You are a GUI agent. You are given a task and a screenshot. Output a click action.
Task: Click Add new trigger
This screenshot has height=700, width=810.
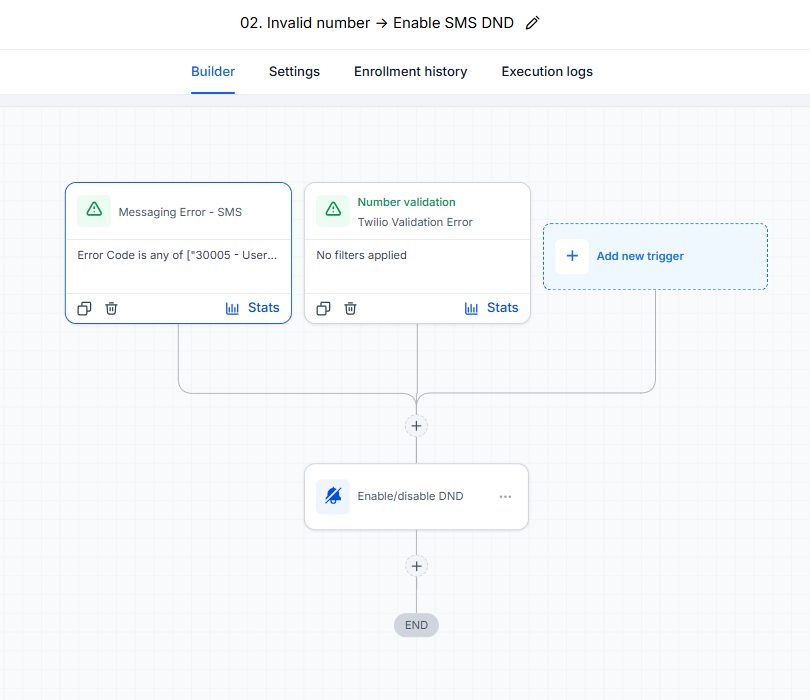click(655, 256)
